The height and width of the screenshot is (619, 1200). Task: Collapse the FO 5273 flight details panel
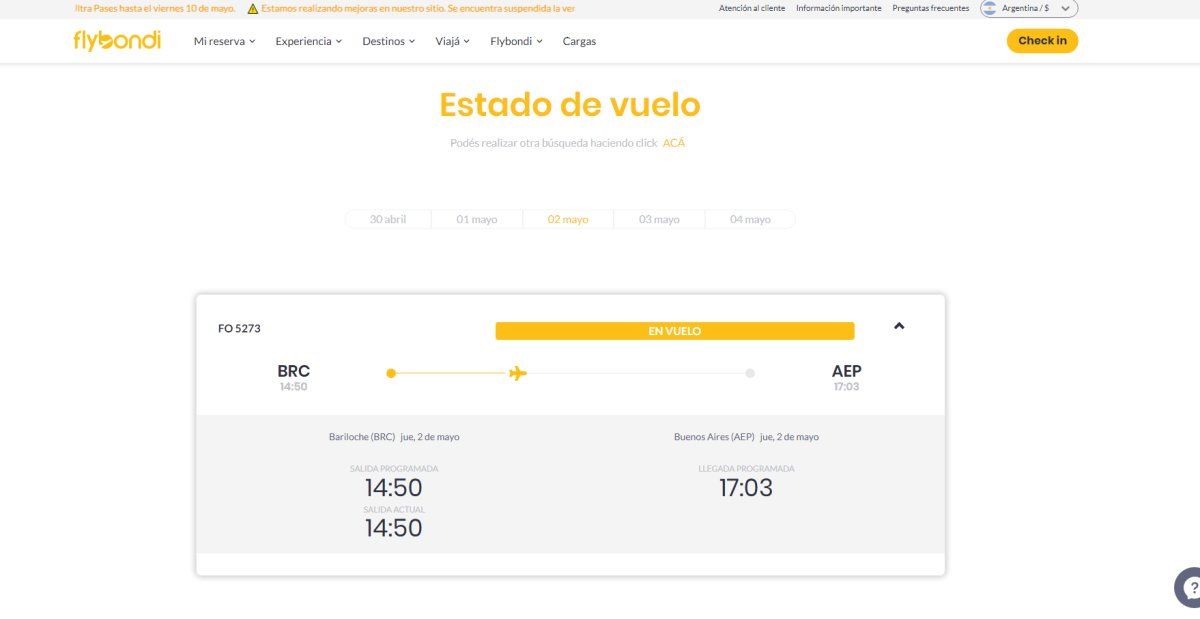pos(898,326)
